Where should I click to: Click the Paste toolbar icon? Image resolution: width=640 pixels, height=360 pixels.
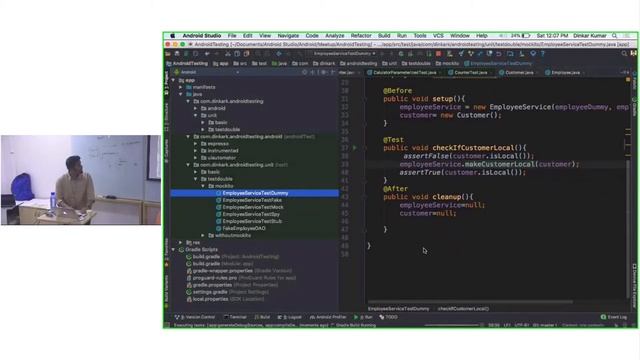[247, 53]
